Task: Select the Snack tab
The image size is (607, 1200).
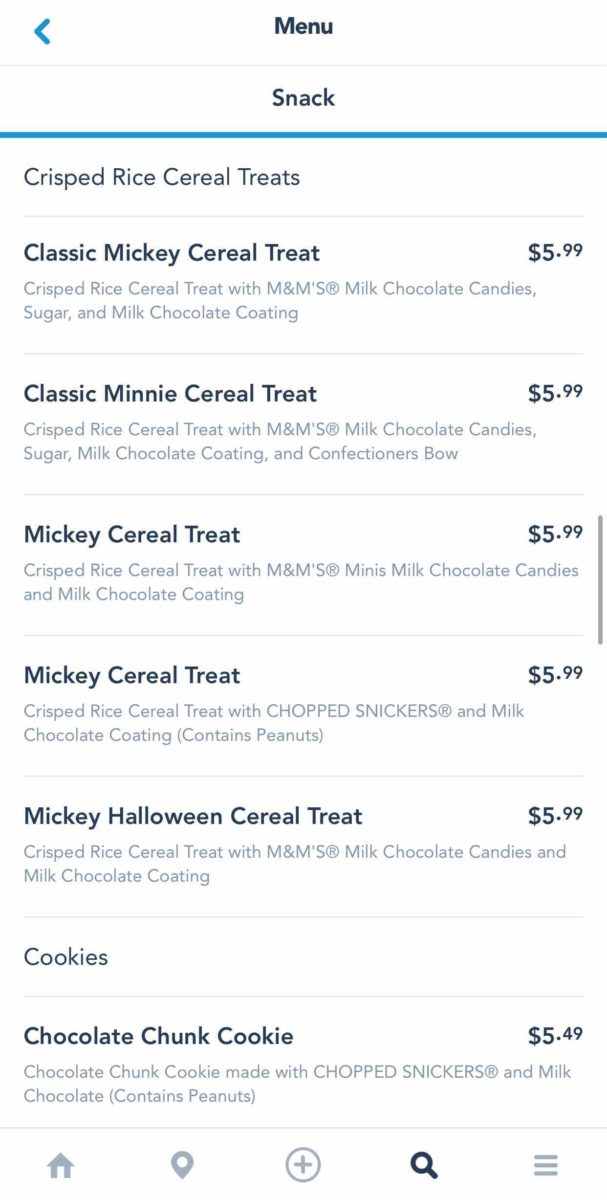Action: (x=303, y=98)
